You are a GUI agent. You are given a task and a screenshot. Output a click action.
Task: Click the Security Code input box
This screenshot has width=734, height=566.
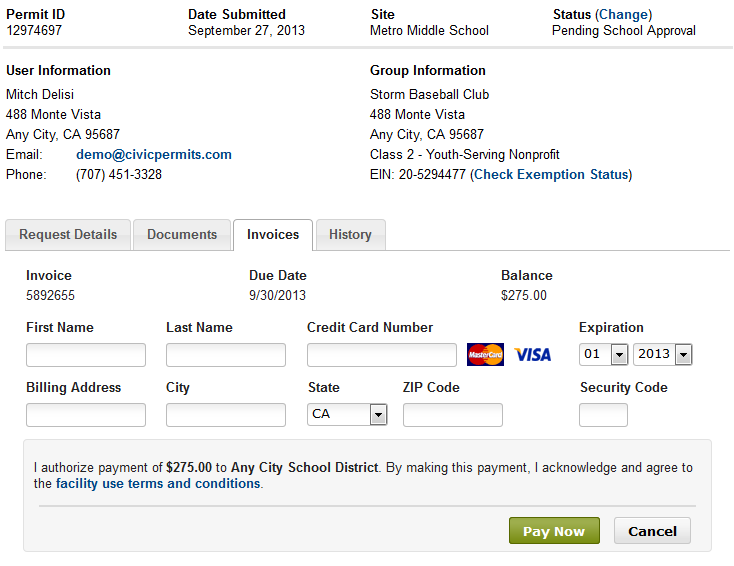[x=603, y=415]
